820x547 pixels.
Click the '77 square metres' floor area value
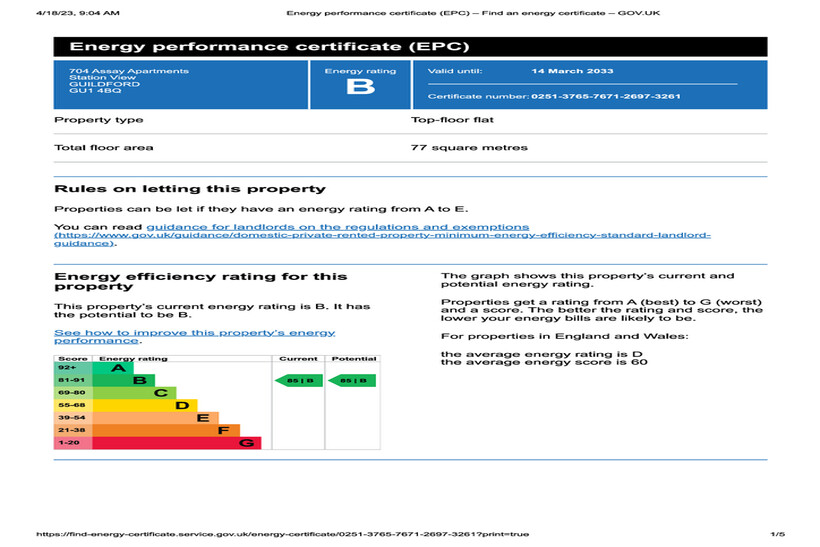469,147
